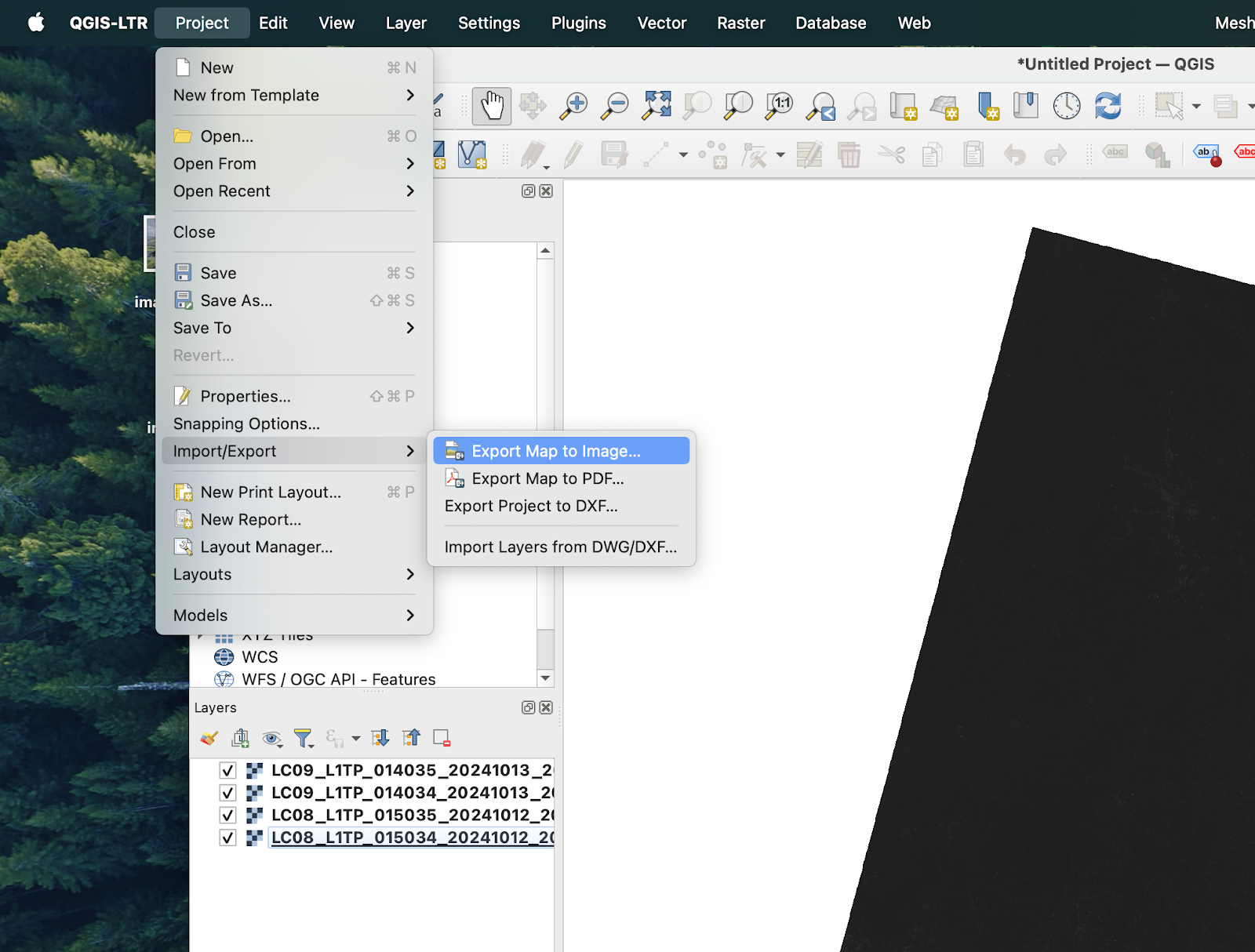Click the Collapse All layers icon
The image size is (1255, 952).
pos(411,738)
